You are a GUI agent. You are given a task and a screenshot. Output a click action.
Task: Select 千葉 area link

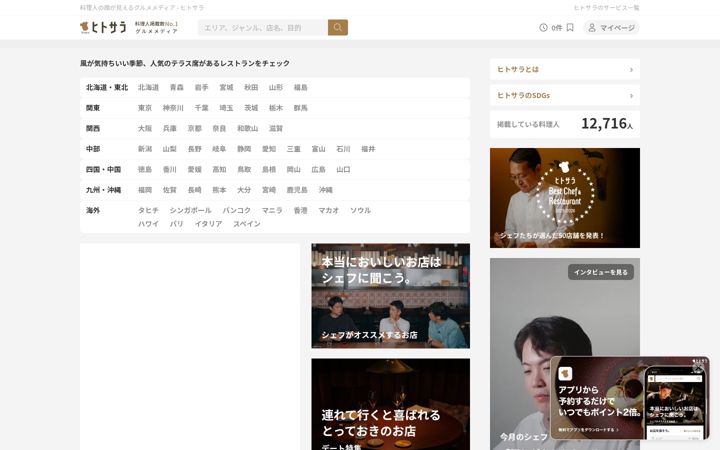(x=201, y=108)
